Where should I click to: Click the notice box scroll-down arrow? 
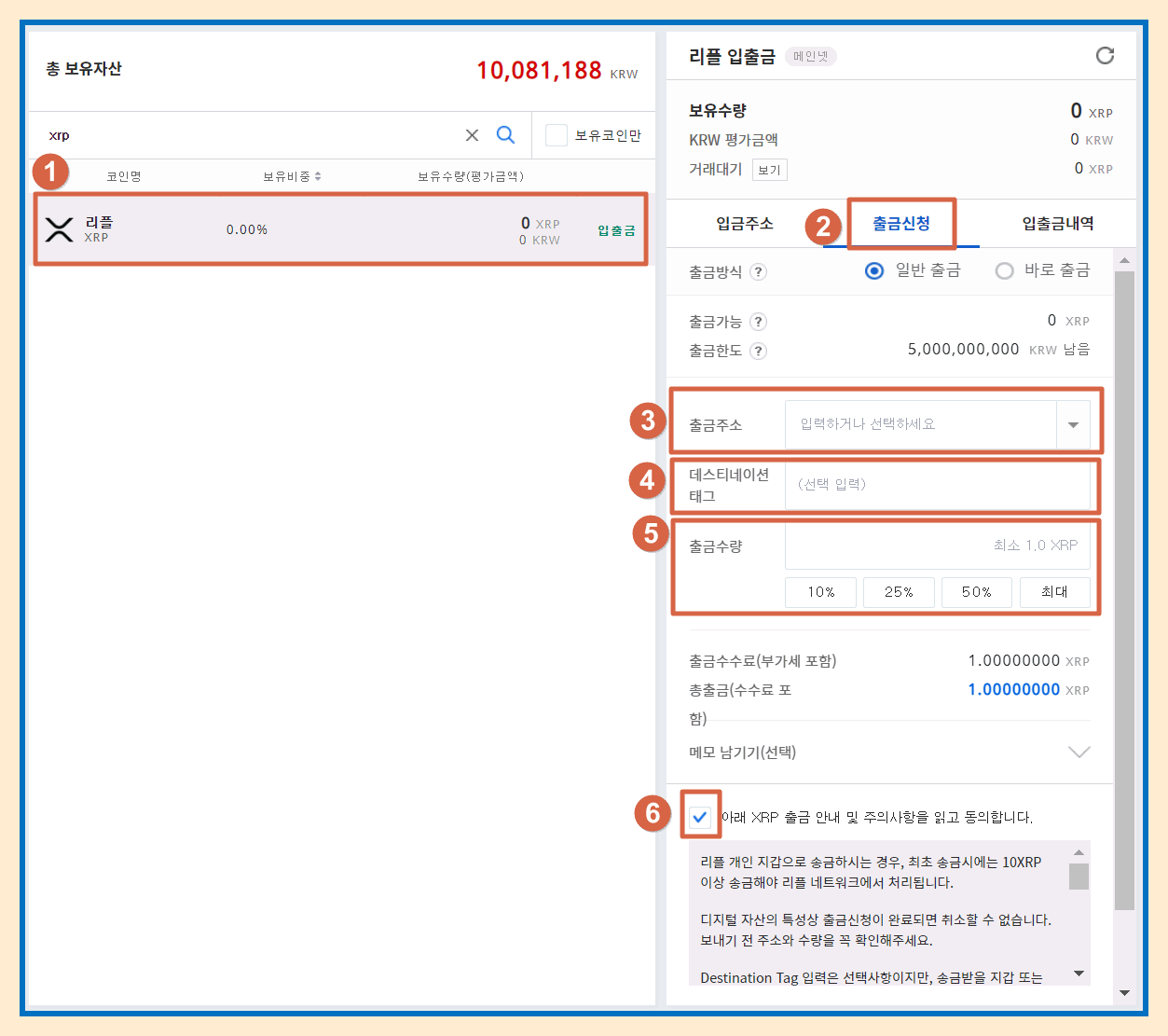click(x=1079, y=974)
